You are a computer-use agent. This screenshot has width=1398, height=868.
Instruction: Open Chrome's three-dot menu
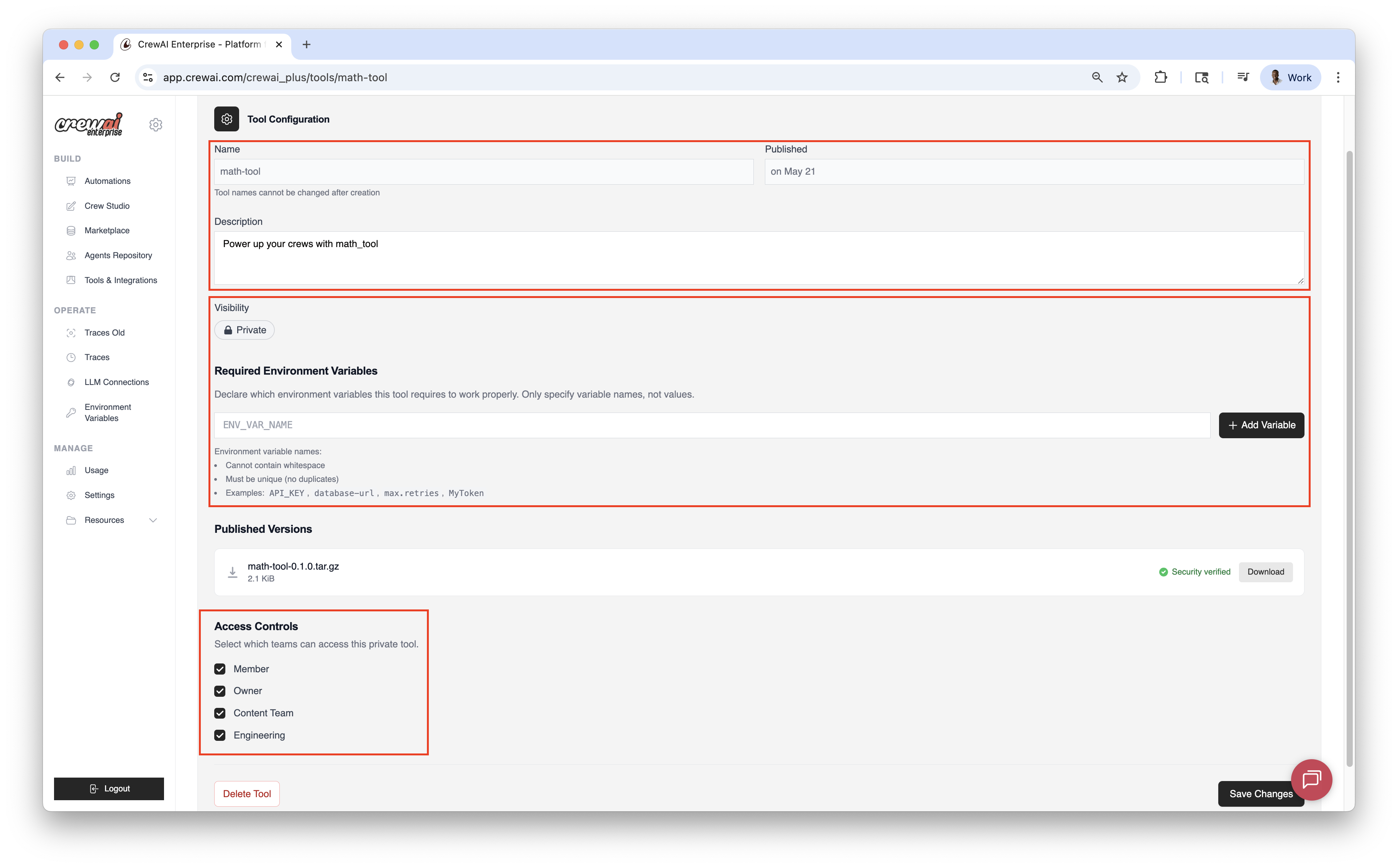coord(1338,77)
